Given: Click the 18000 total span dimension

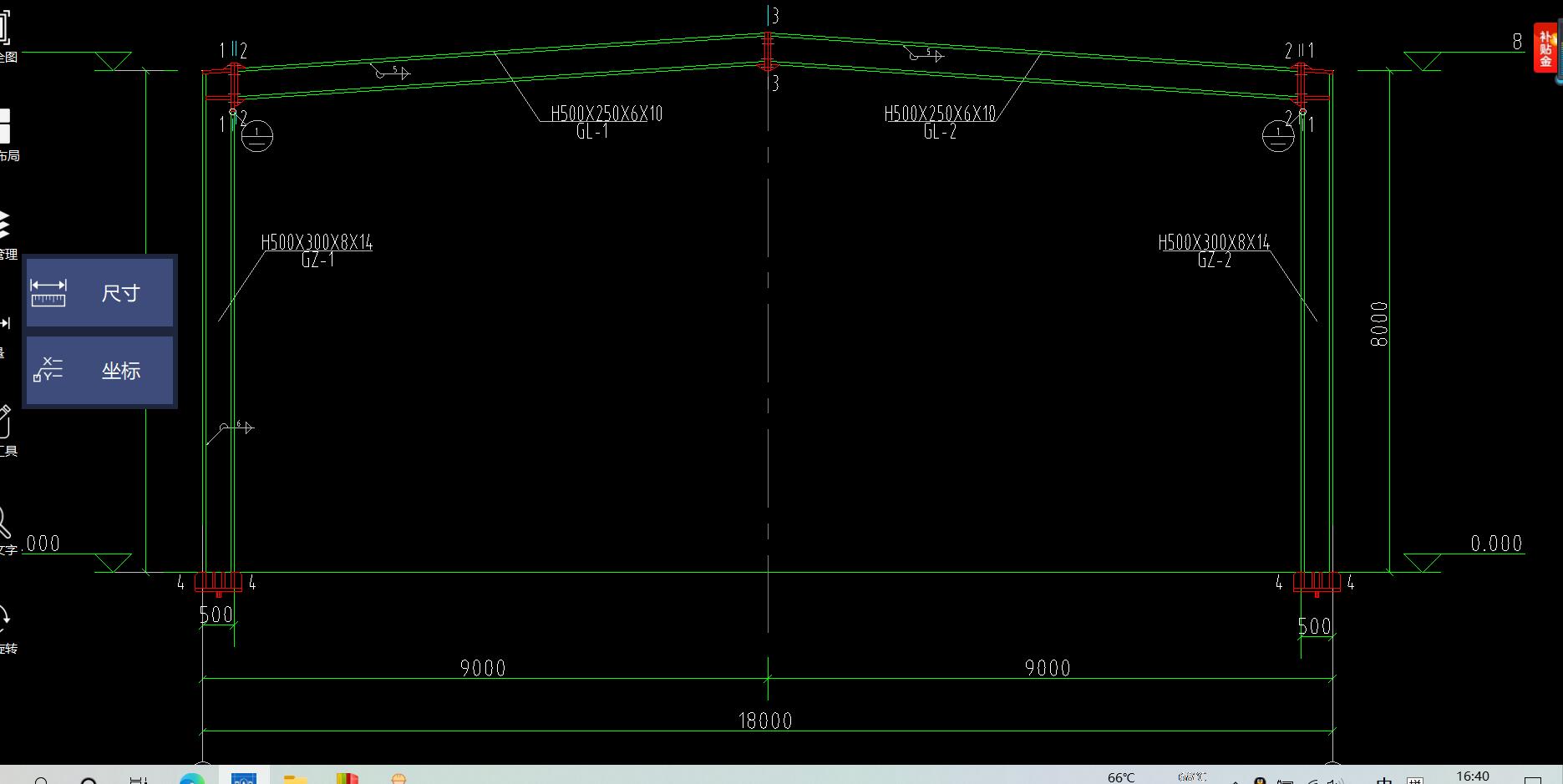Looking at the screenshot, I should [765, 721].
